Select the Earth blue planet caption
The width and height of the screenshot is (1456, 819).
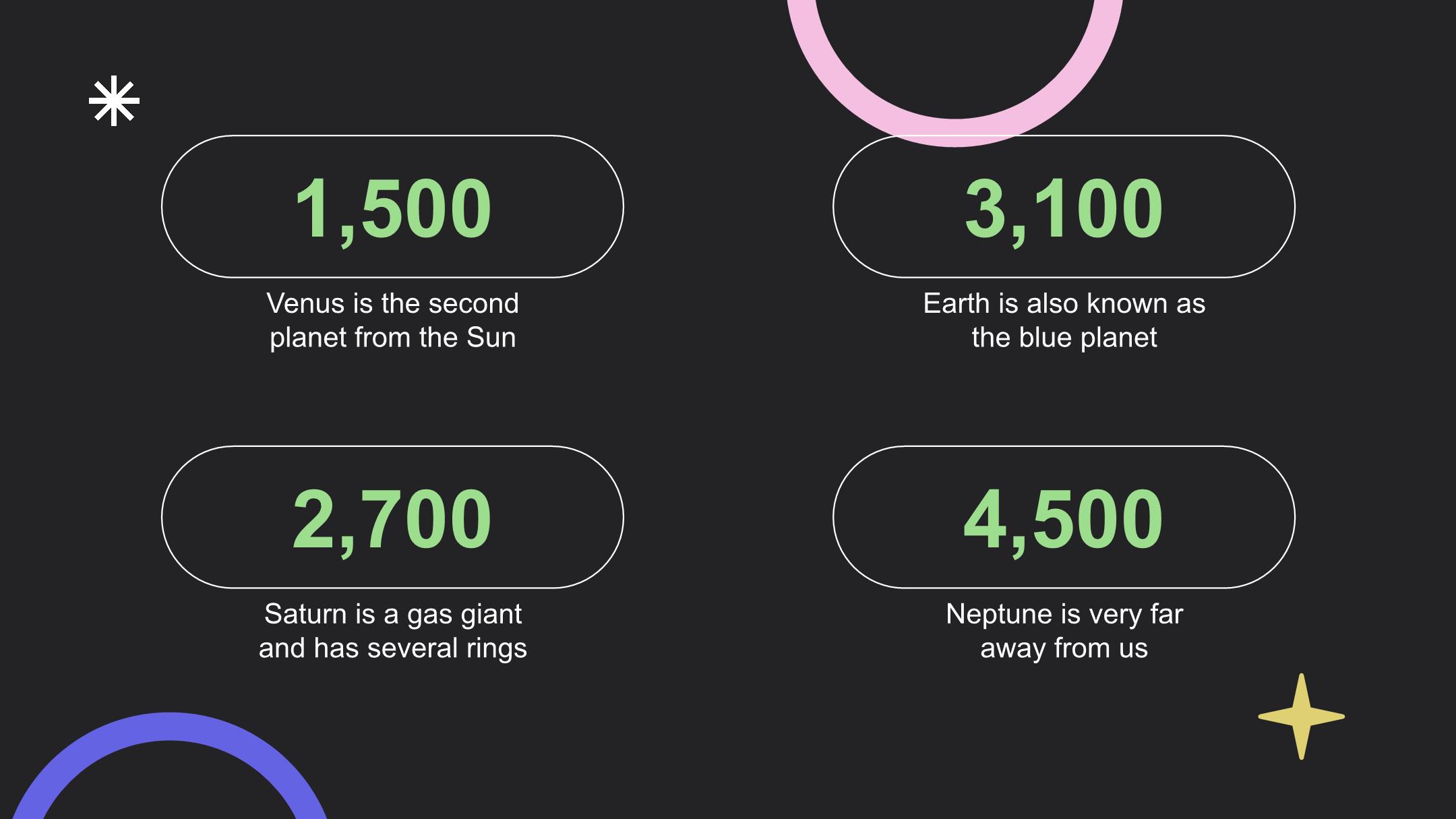pyautogui.click(x=1064, y=320)
